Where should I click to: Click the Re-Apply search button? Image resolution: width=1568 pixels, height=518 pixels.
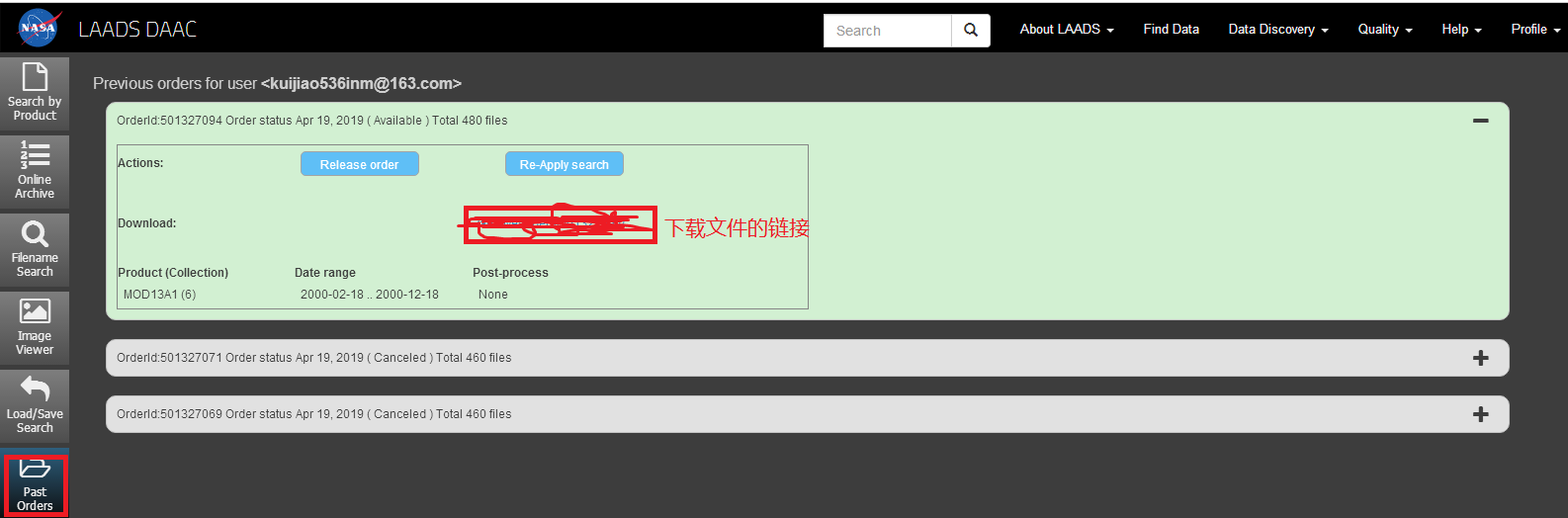[x=565, y=164]
